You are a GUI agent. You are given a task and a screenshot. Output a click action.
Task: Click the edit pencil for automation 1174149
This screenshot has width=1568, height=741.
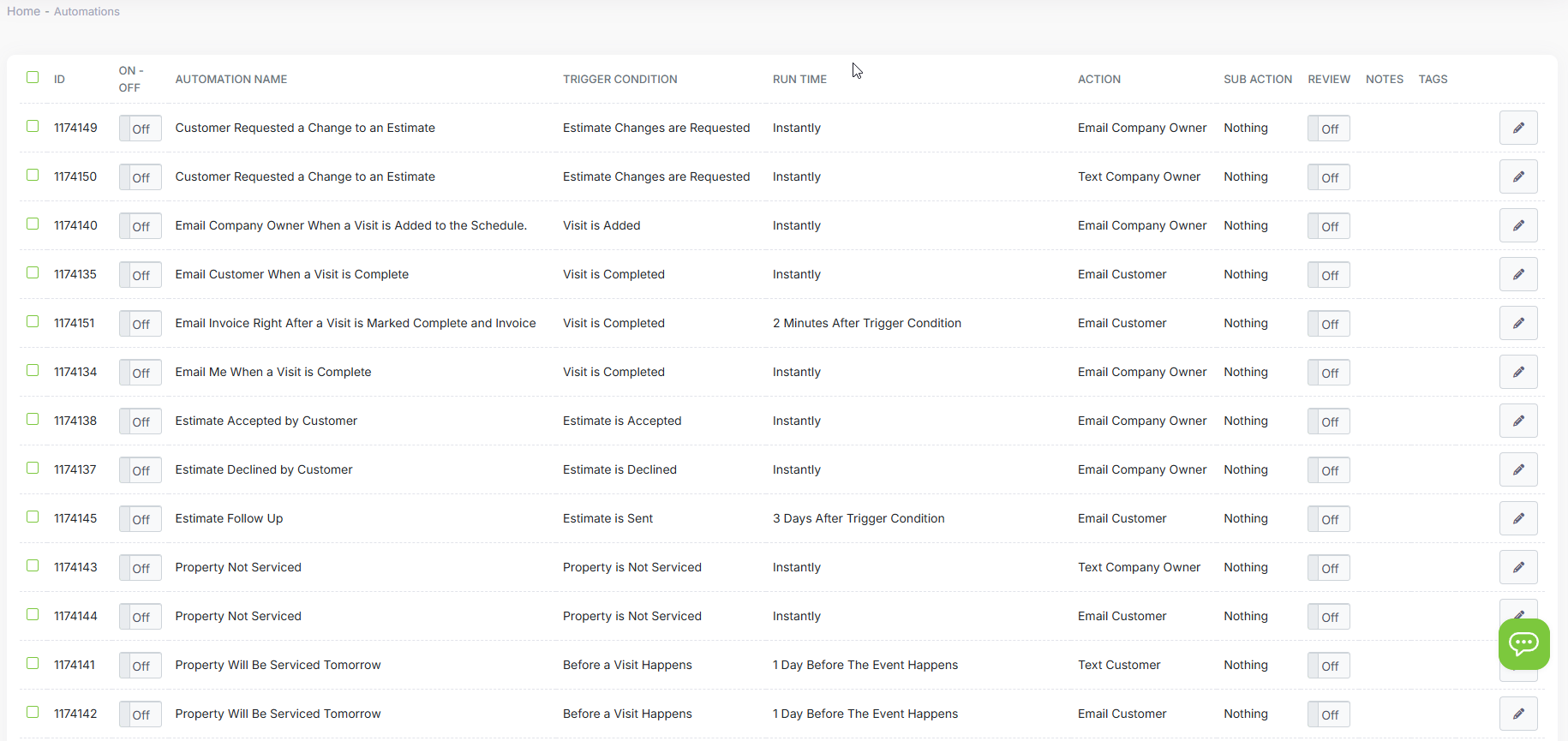point(1517,128)
